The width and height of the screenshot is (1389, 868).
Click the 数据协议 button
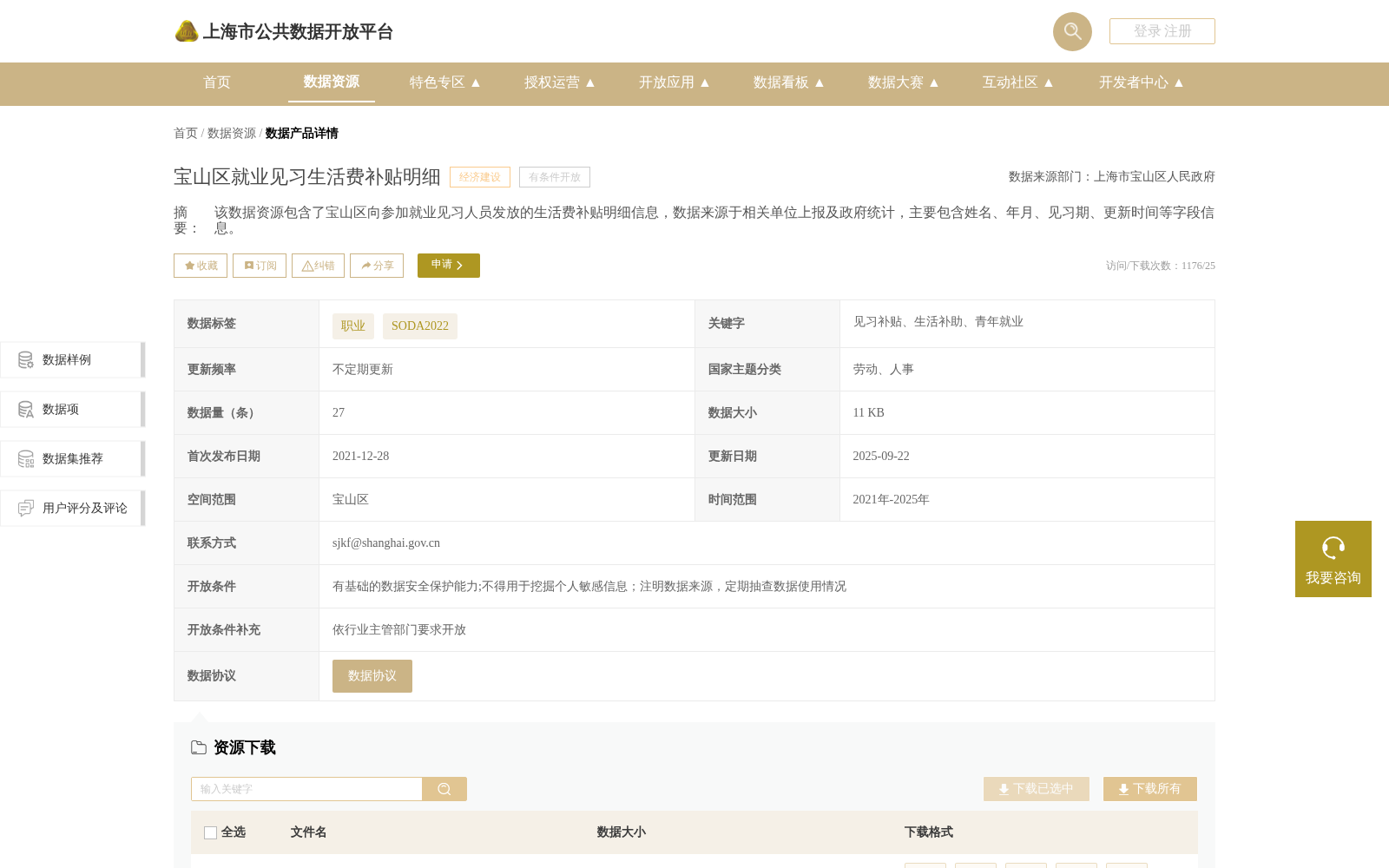pos(372,676)
